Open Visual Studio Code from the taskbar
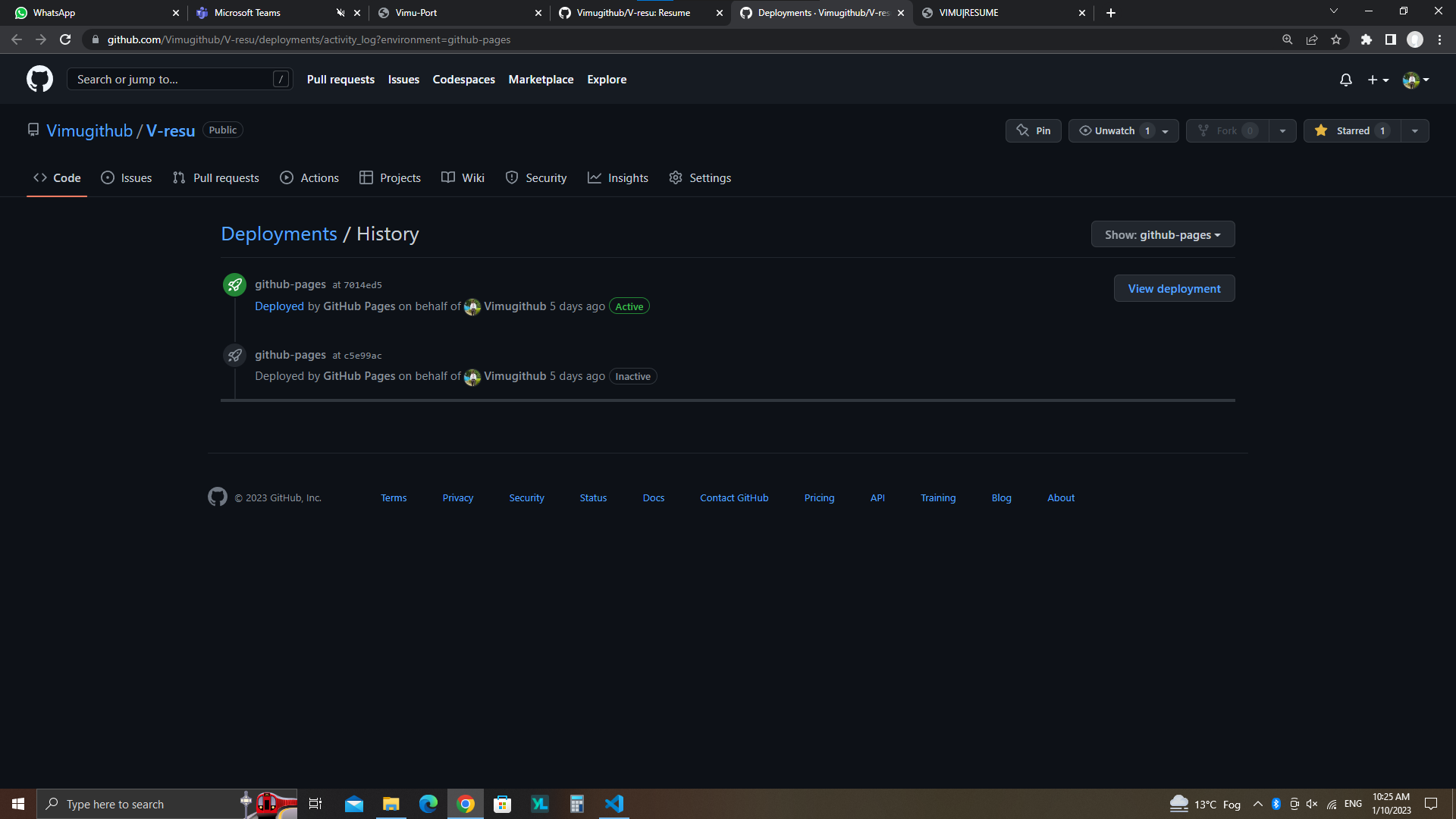 (613, 804)
